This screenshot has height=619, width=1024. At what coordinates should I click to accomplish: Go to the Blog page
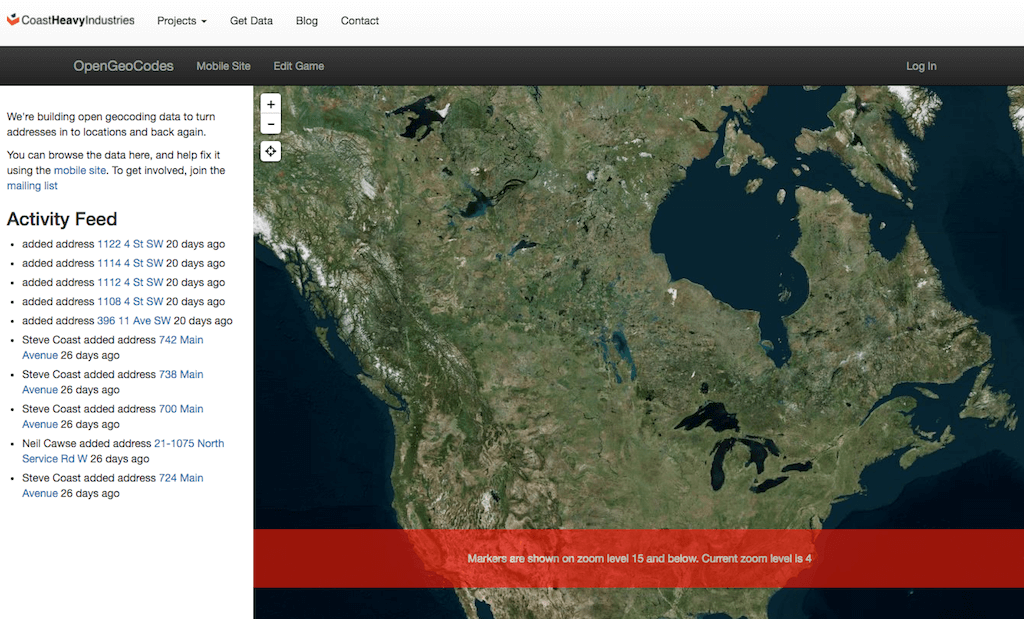click(x=307, y=21)
